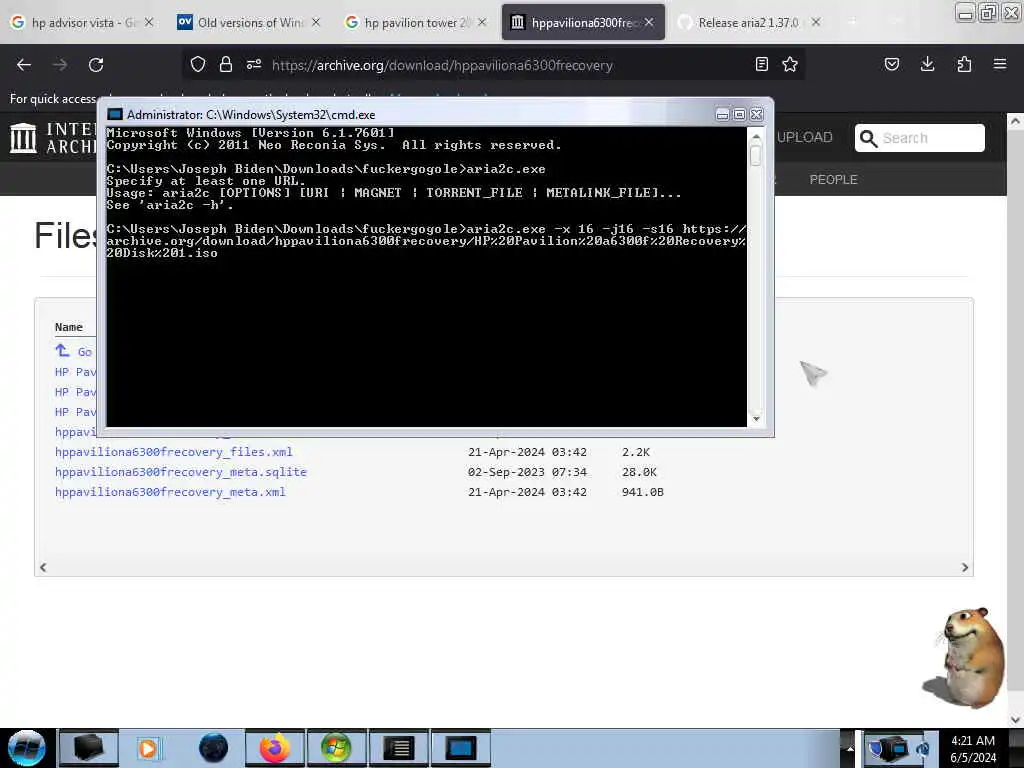Screen dimensions: 1024x768
Task: Go back with the browser back arrow
Action: (24, 65)
